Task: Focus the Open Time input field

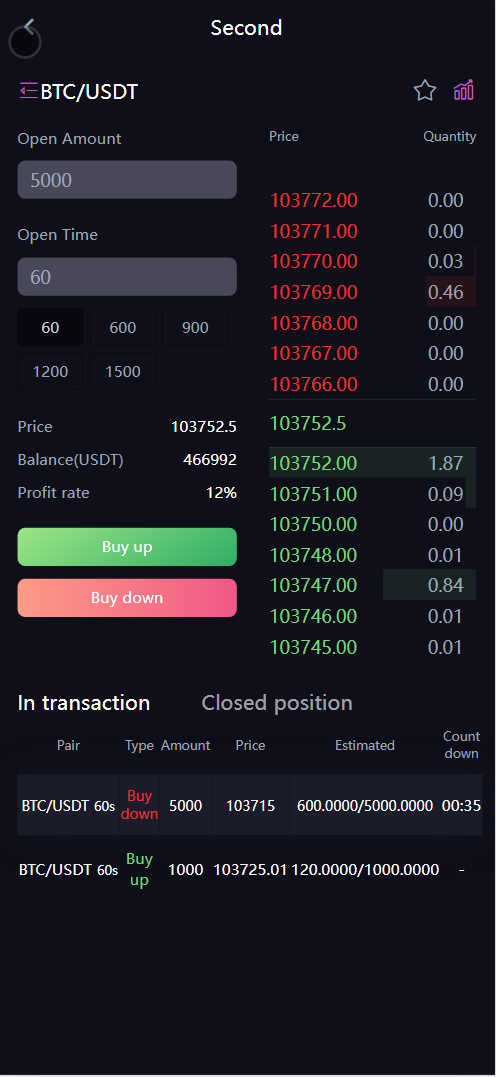Action: (127, 277)
